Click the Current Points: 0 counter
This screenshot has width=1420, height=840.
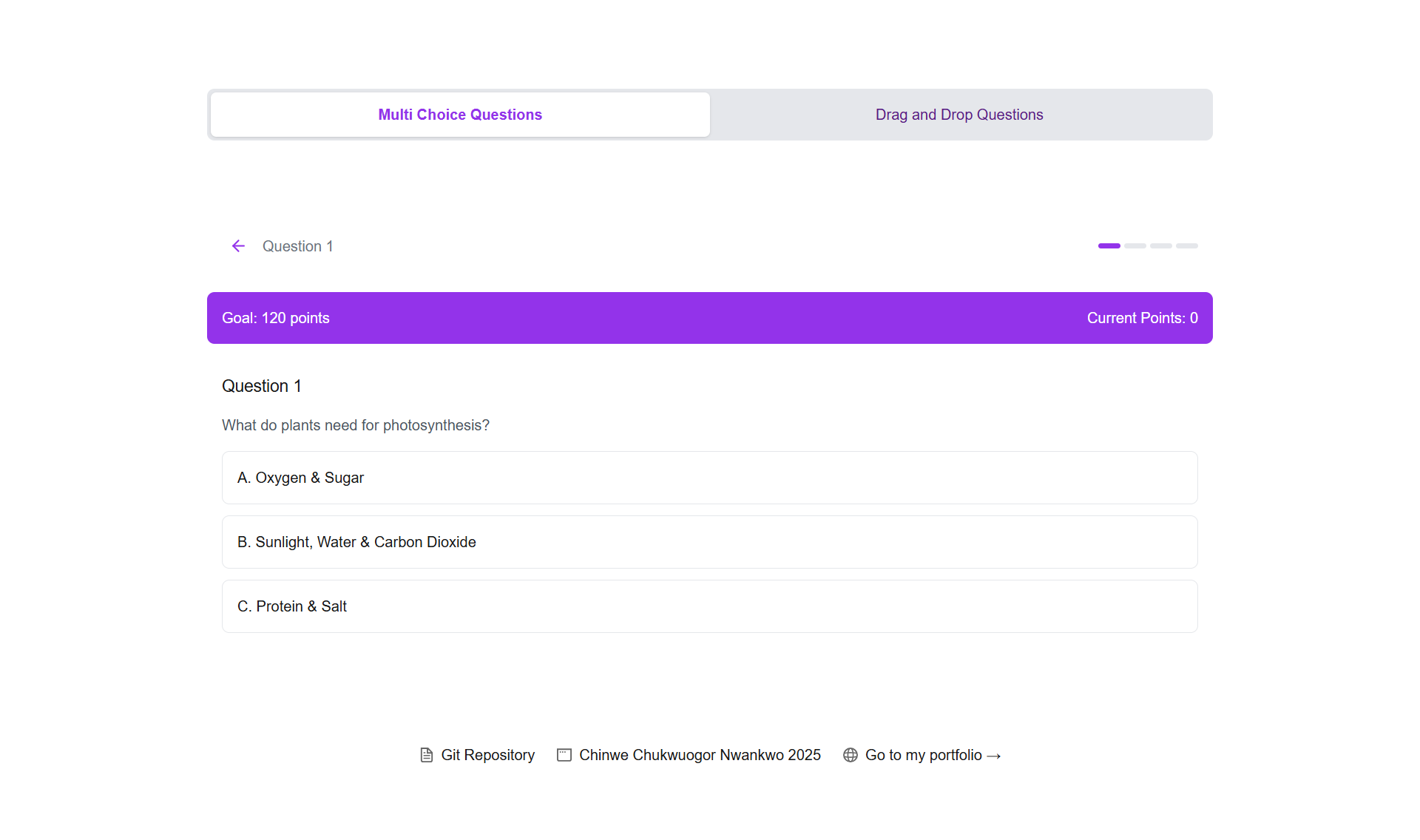tap(1142, 318)
